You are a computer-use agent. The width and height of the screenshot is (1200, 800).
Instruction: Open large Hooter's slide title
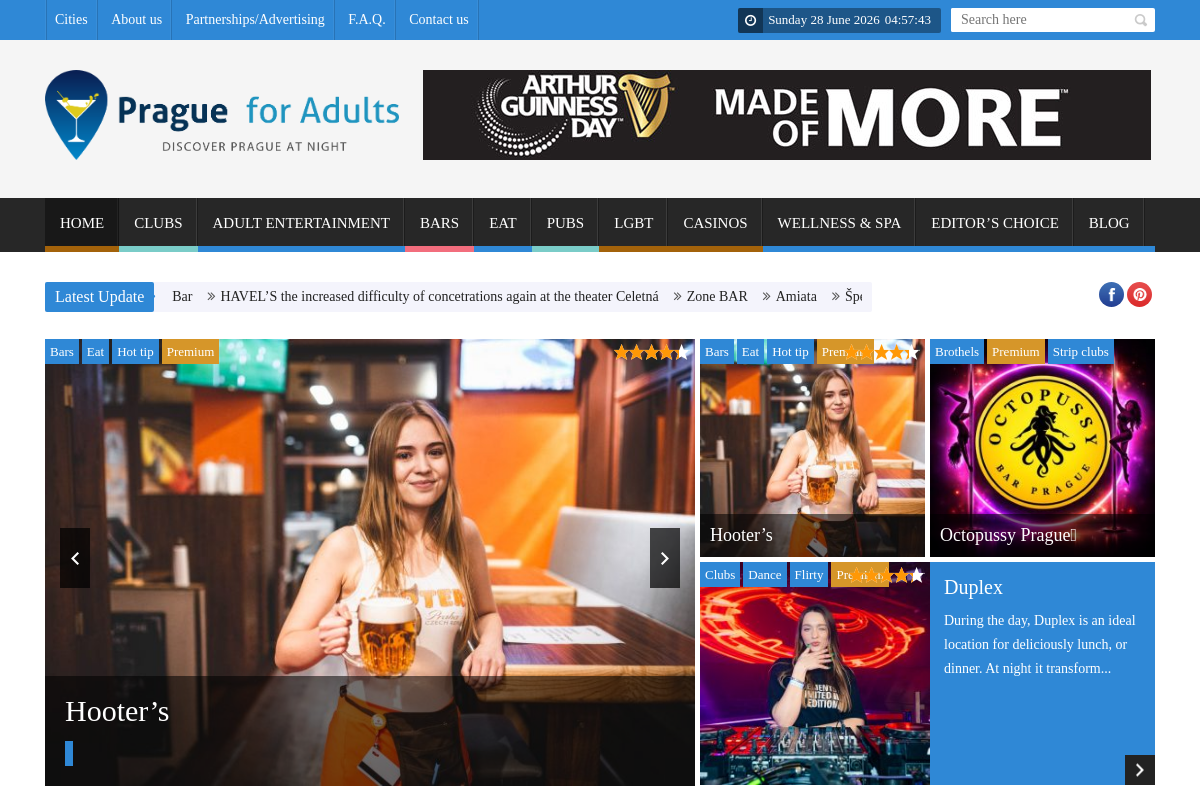click(x=117, y=712)
